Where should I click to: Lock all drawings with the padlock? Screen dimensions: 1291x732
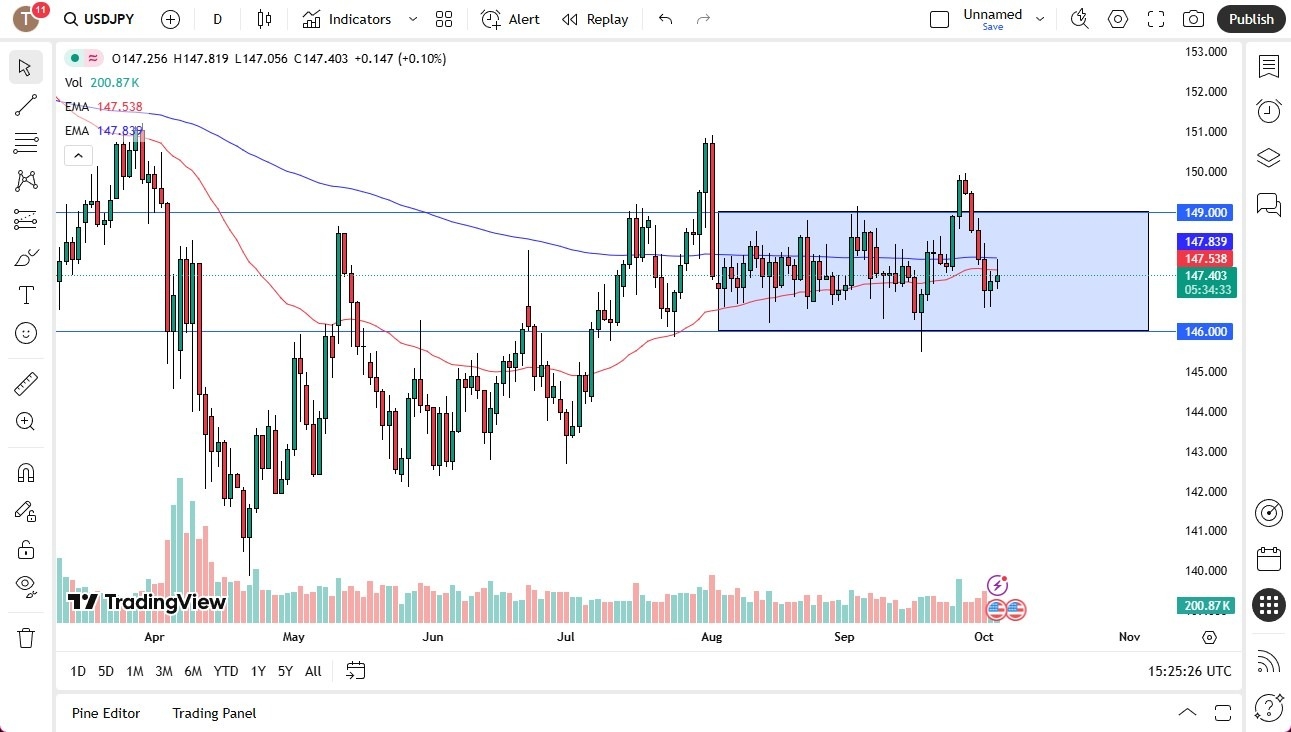[25, 549]
